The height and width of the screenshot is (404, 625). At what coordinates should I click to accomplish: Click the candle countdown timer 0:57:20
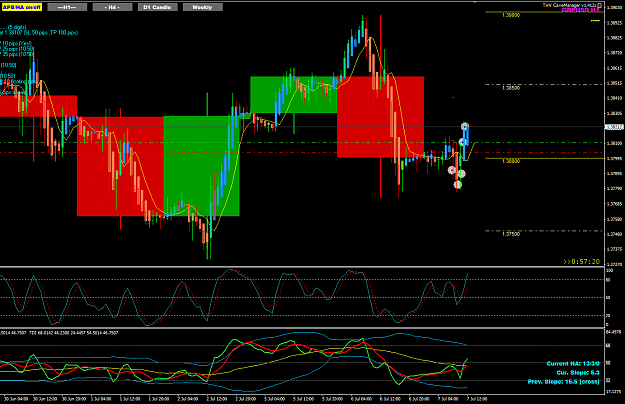pos(582,262)
